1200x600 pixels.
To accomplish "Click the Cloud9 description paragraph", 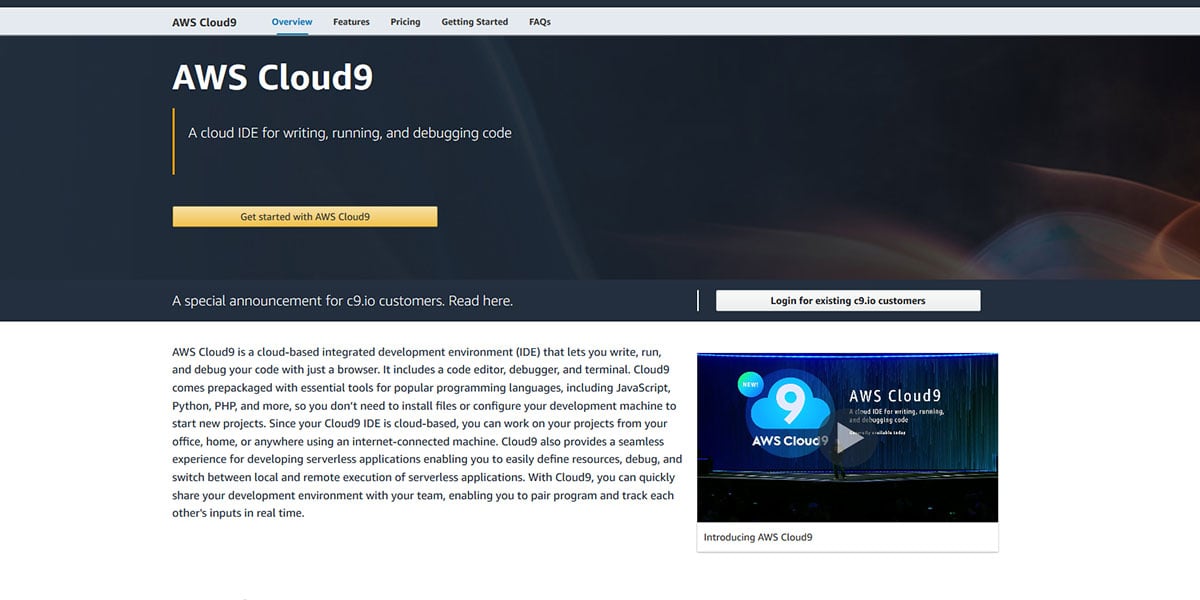I will 425,433.
